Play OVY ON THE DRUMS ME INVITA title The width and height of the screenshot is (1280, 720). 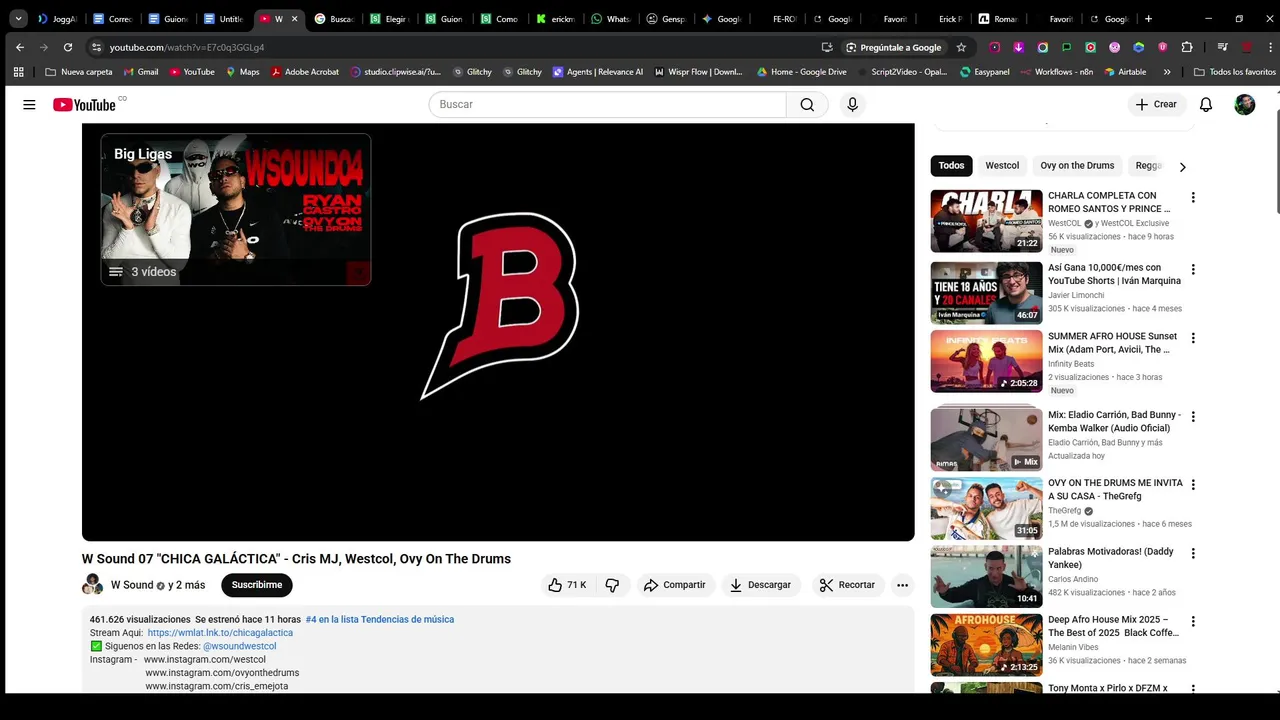1115,489
